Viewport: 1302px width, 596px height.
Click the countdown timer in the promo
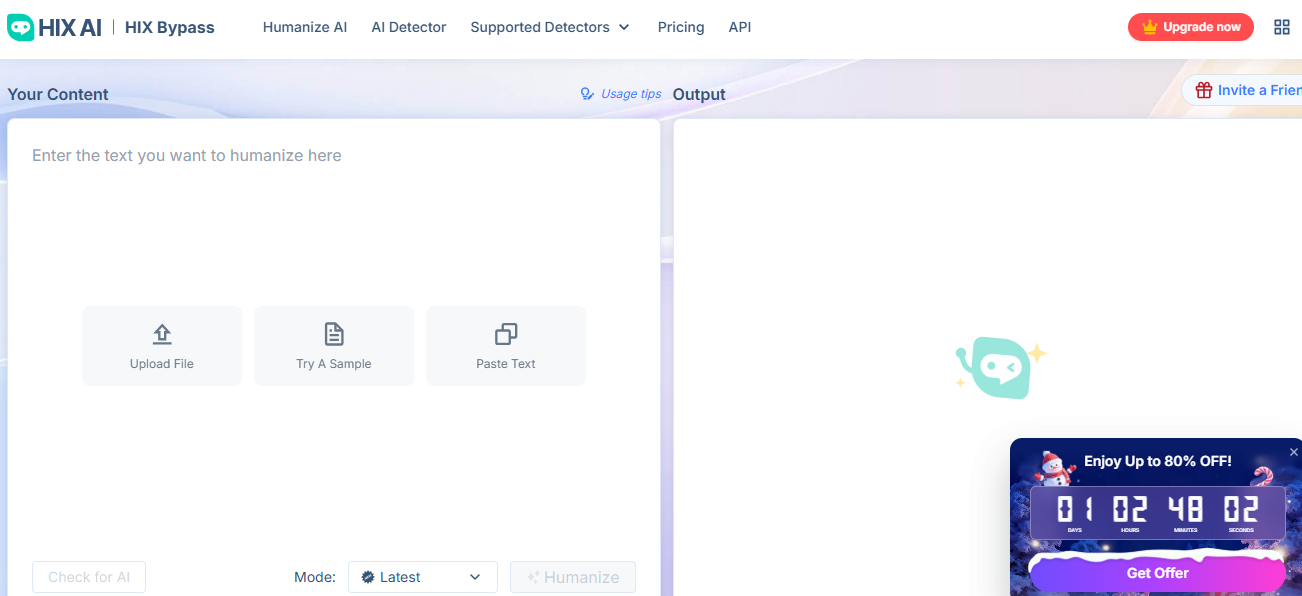(1158, 512)
